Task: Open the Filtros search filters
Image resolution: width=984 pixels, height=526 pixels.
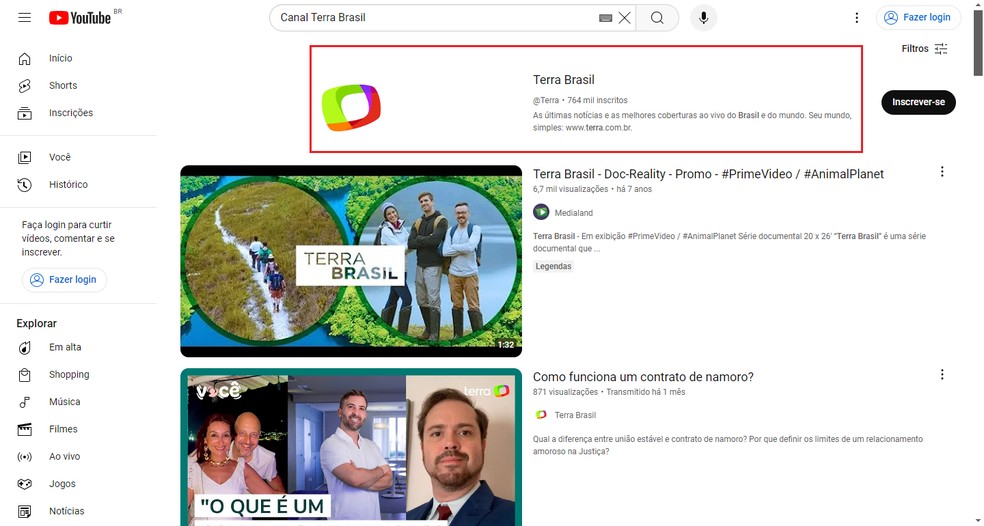Action: 924,48
